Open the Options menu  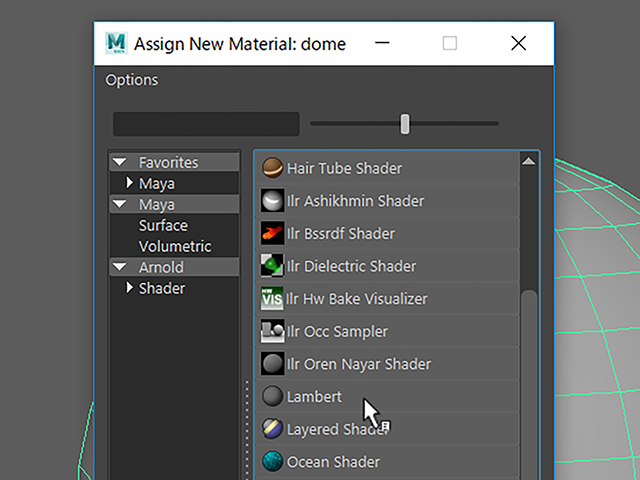click(131, 80)
